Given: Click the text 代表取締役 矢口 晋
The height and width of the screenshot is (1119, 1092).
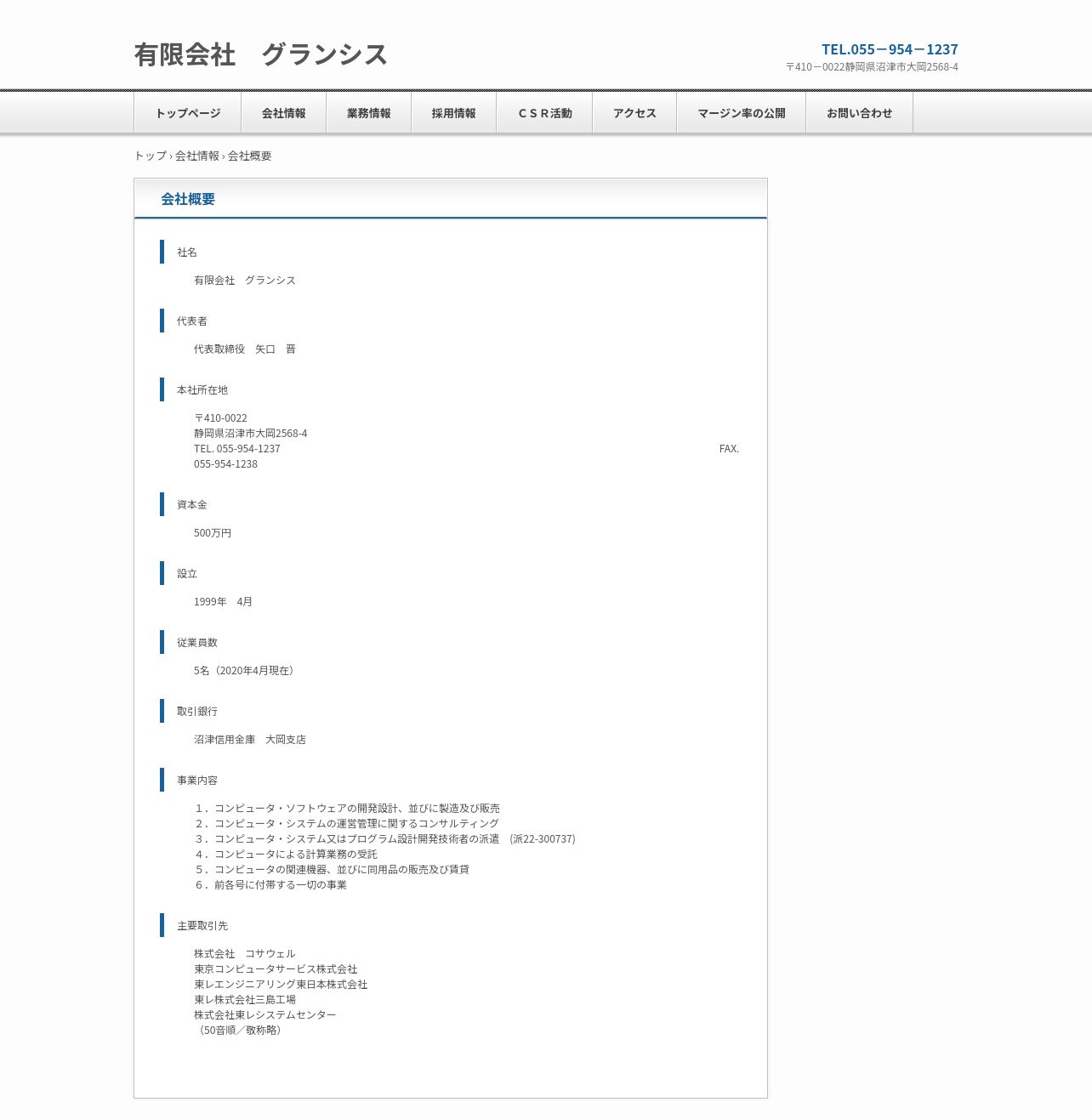Looking at the screenshot, I should coord(245,349).
